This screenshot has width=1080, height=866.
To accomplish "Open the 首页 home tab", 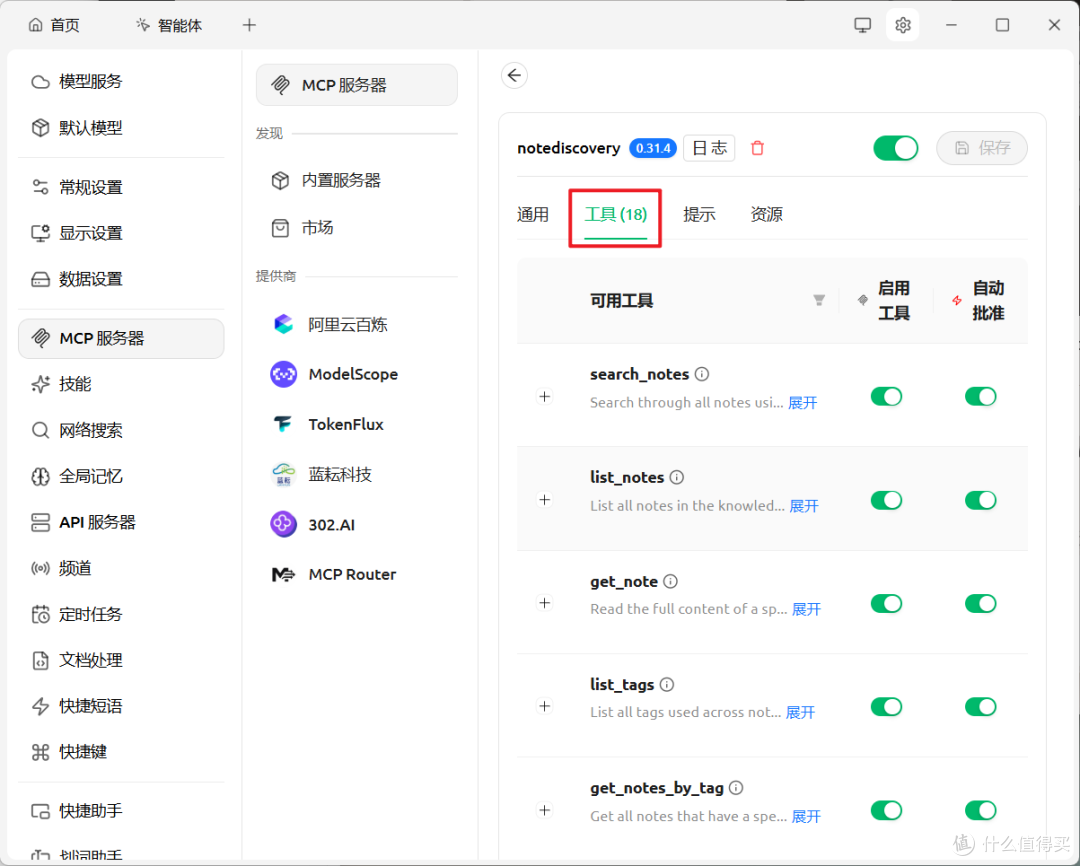I will pyautogui.click(x=54, y=25).
